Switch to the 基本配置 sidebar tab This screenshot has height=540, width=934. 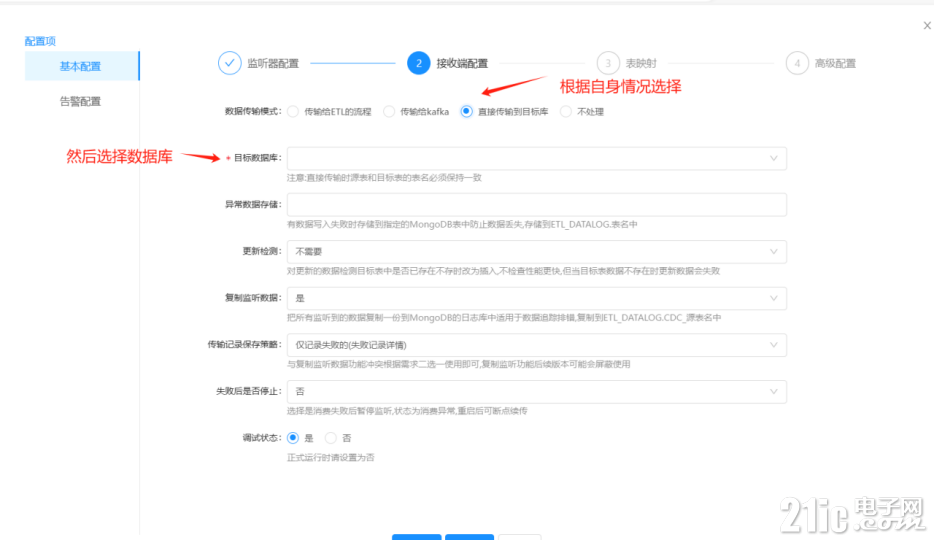coord(82,66)
